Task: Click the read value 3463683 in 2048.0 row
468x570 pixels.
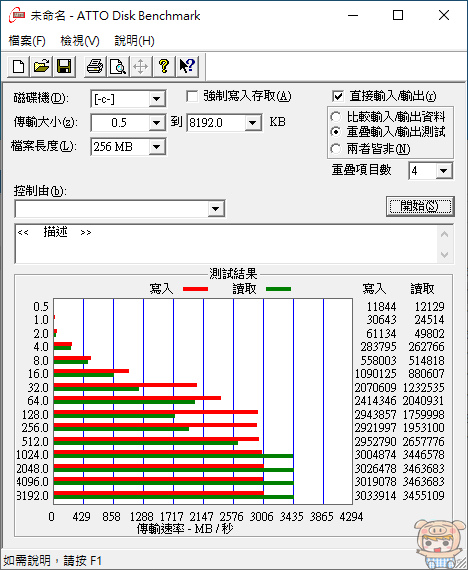Action: [x=423, y=469]
